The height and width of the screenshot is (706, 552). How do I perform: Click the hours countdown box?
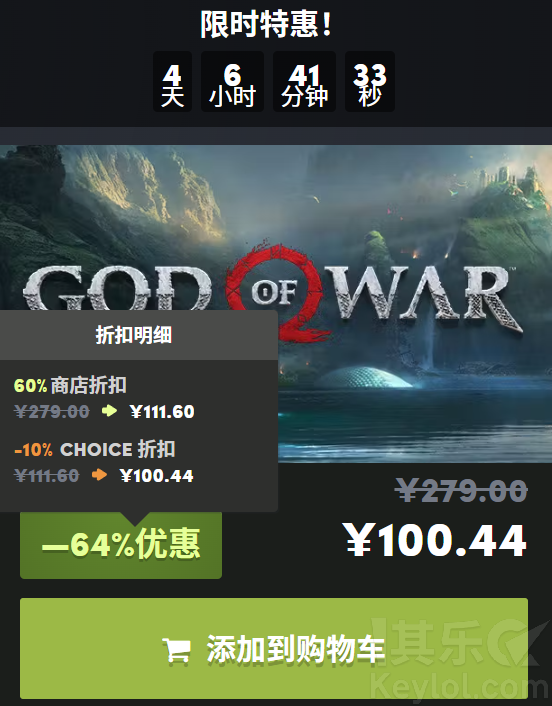point(232,81)
